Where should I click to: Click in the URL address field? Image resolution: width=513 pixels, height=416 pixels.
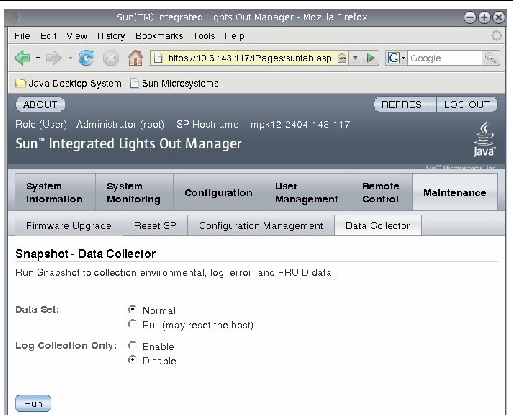click(x=249, y=58)
